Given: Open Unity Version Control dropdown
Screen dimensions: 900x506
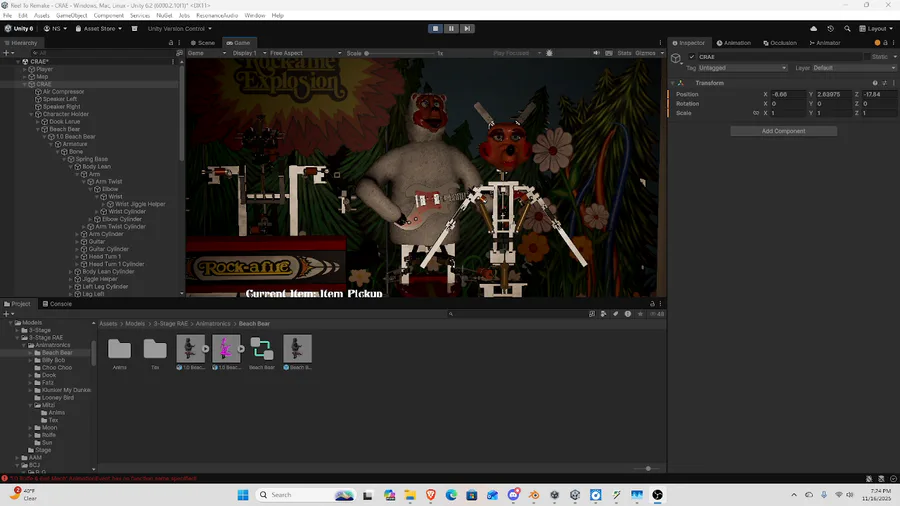Looking at the screenshot, I should pyautogui.click(x=180, y=29).
